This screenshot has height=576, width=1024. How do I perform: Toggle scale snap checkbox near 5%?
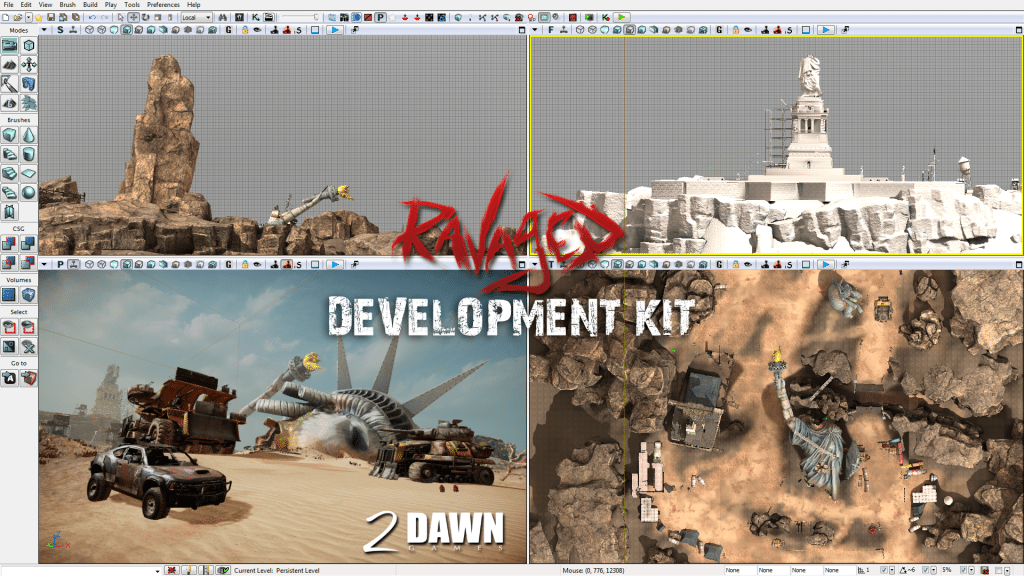coord(963,570)
